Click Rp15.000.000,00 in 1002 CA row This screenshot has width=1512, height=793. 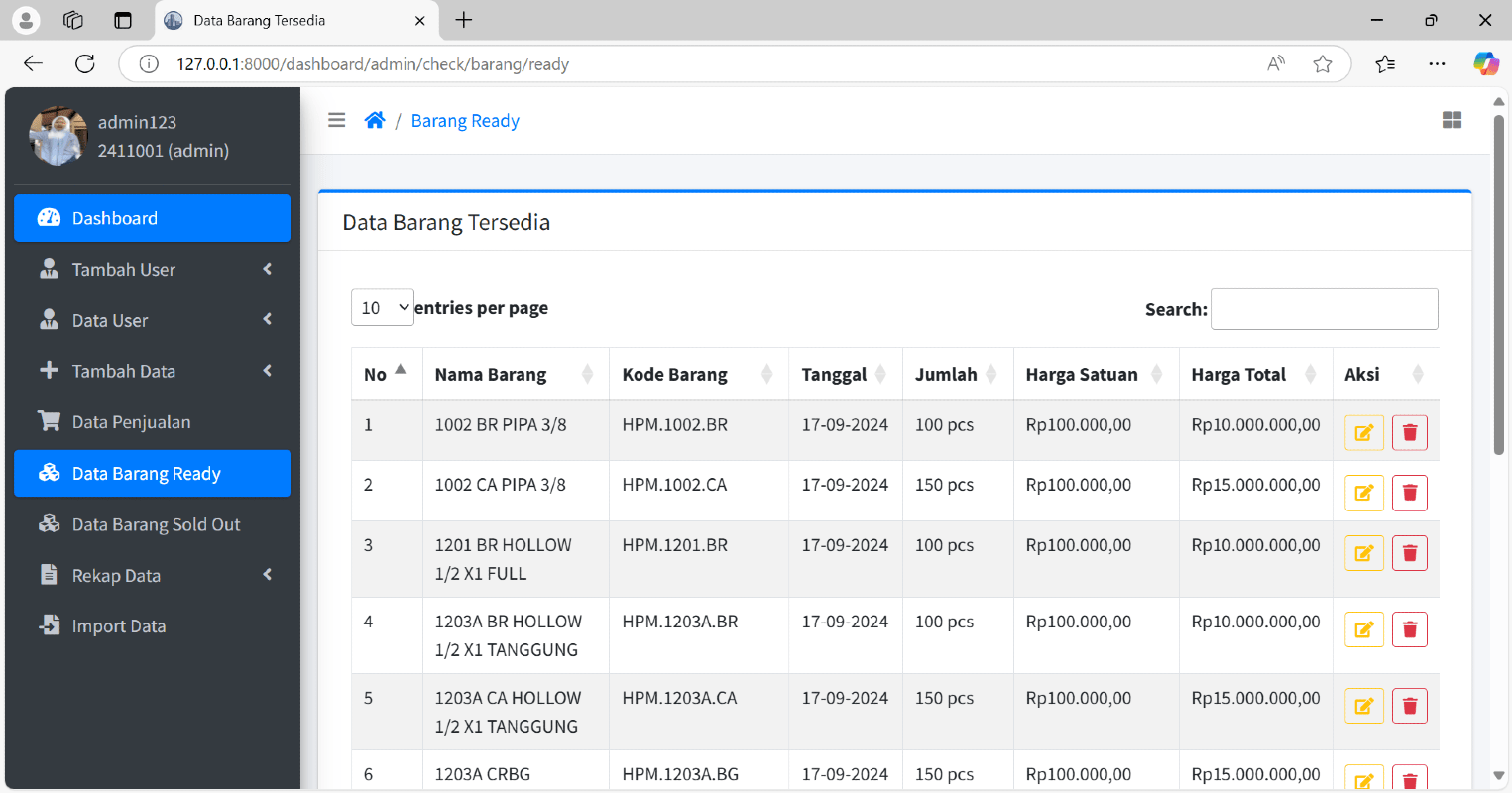tap(1255, 485)
